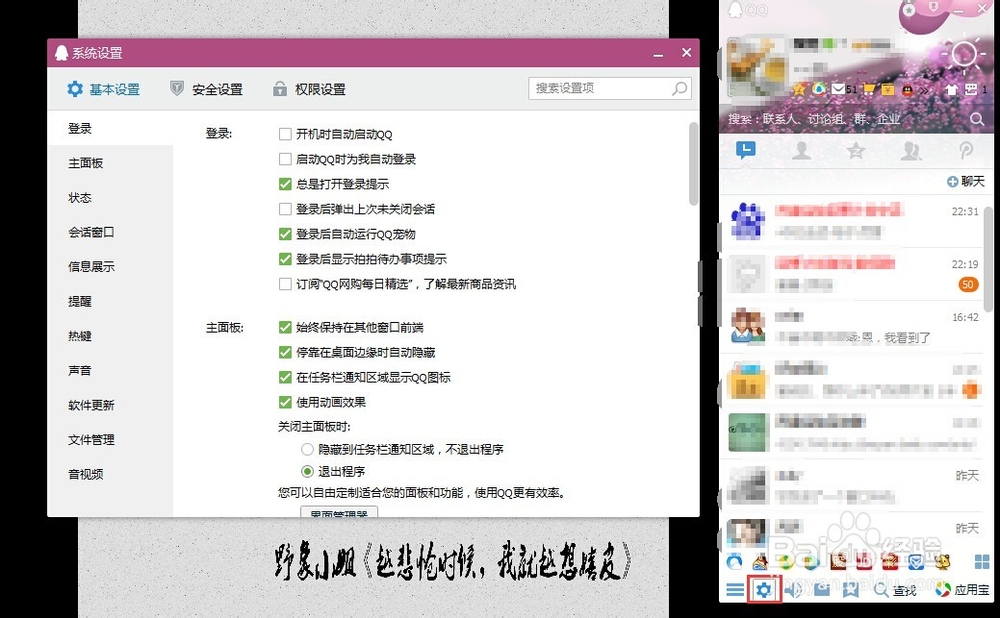
Task: Open Tencent Weibo icon beside the star
Action: point(818,89)
